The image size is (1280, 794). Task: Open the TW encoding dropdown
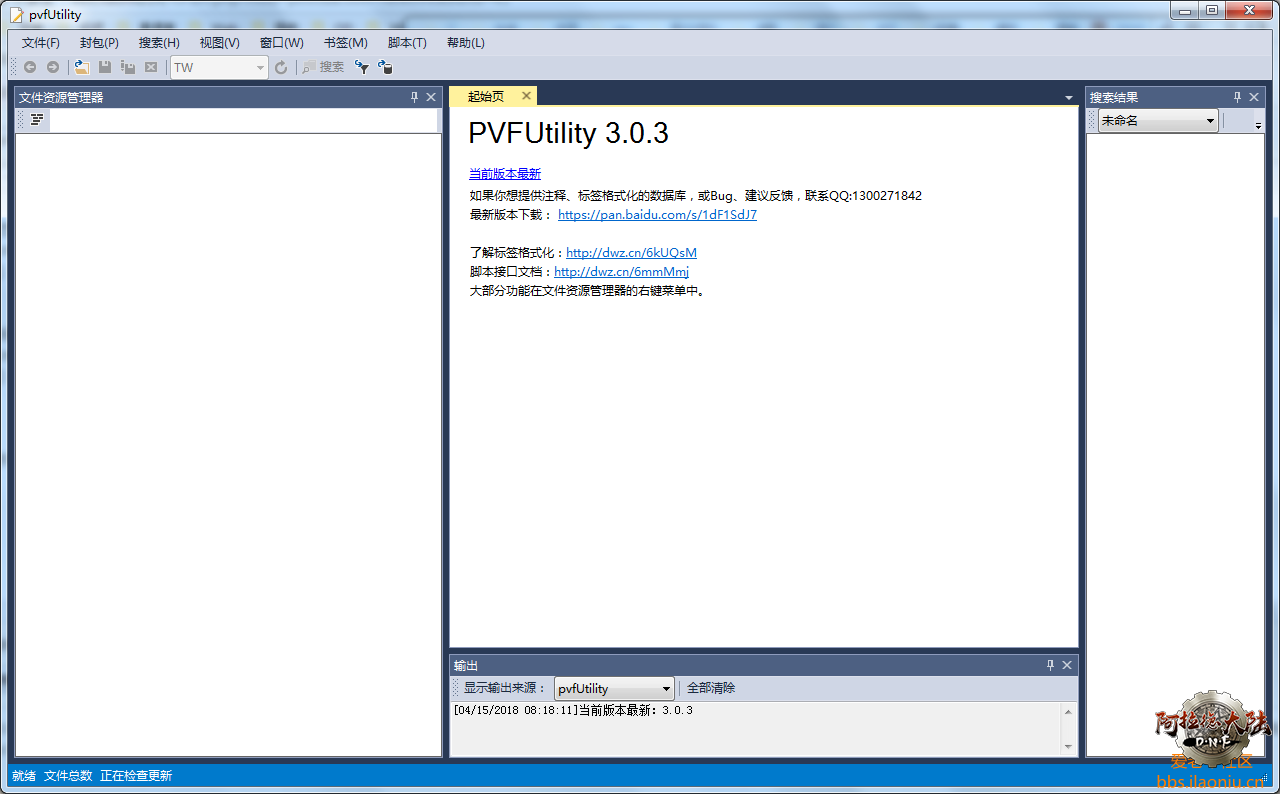point(260,68)
